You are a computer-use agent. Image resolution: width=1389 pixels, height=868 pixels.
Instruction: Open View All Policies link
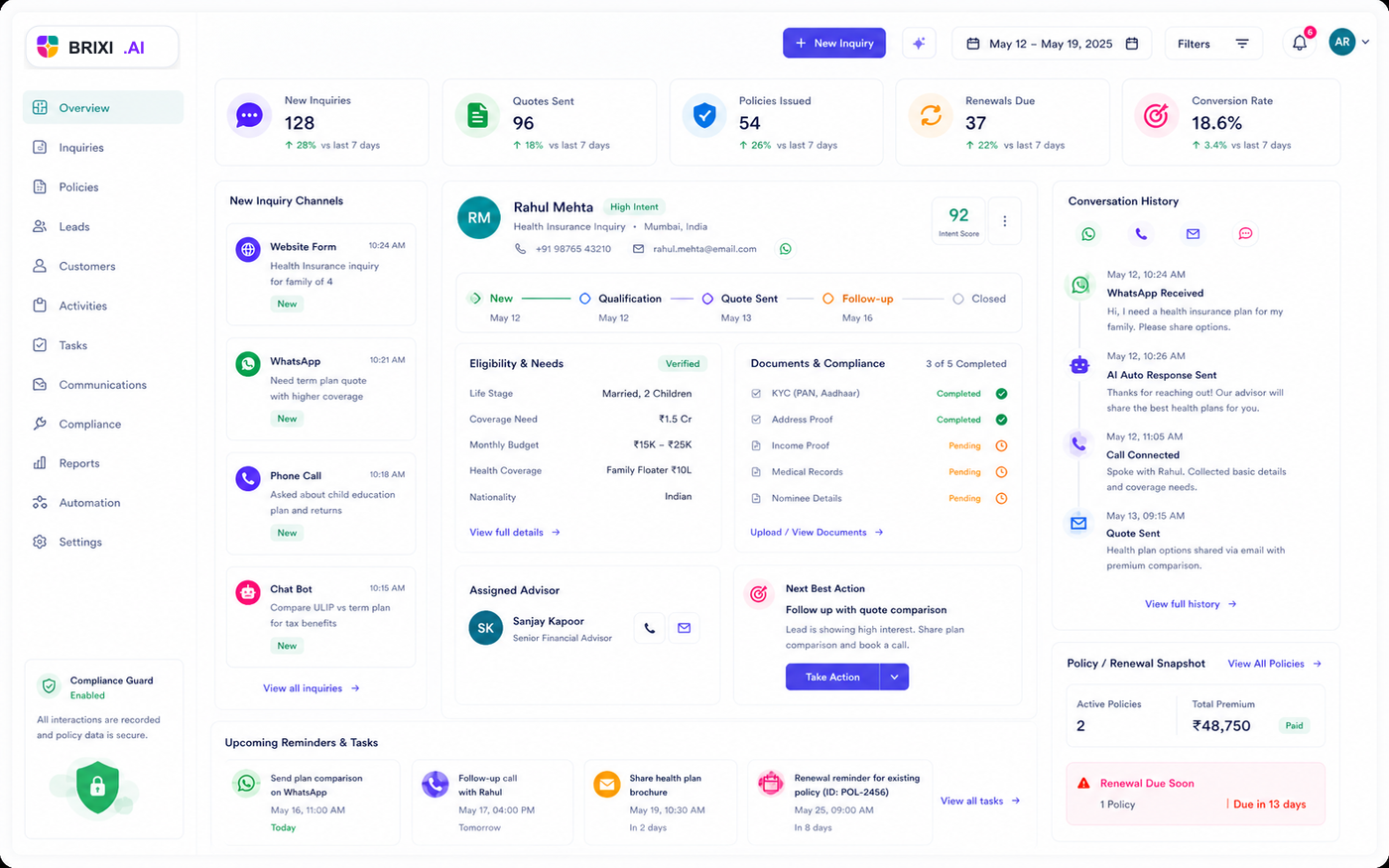point(1275,664)
